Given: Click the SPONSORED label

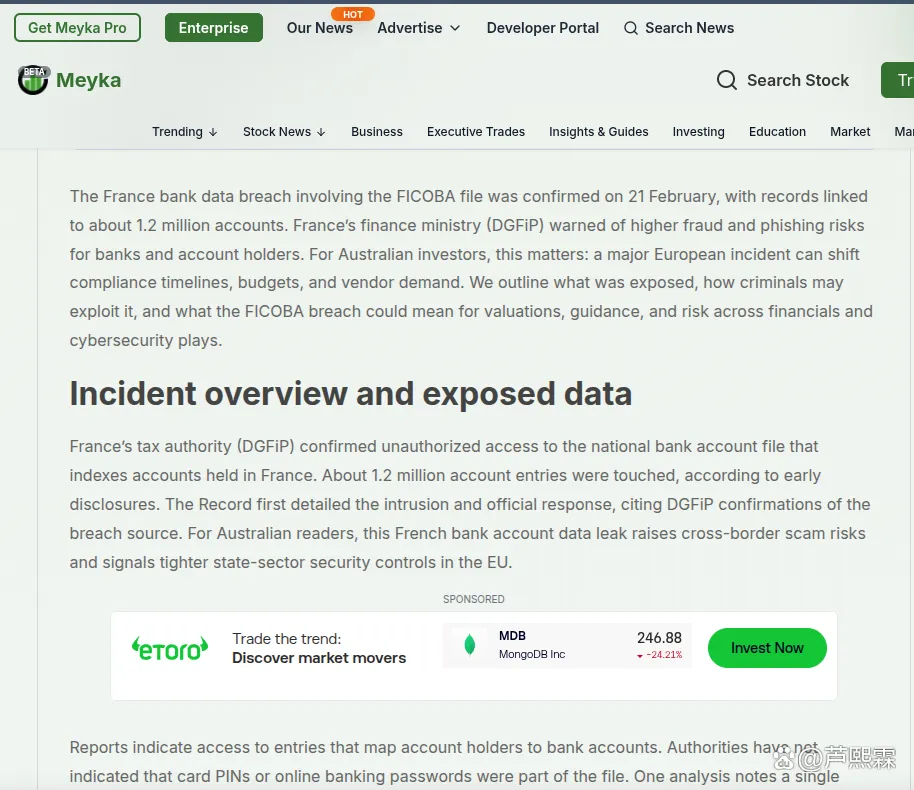Looking at the screenshot, I should click(473, 599).
